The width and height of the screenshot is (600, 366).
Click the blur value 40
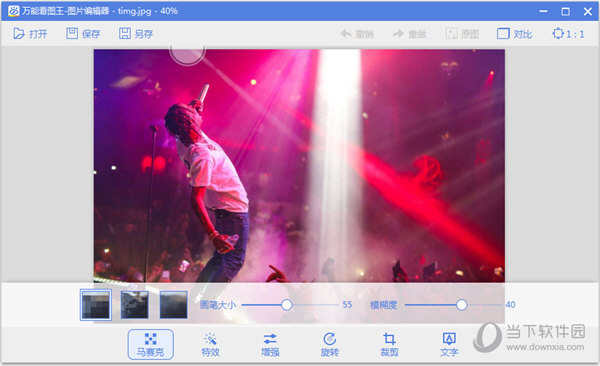tap(510, 305)
